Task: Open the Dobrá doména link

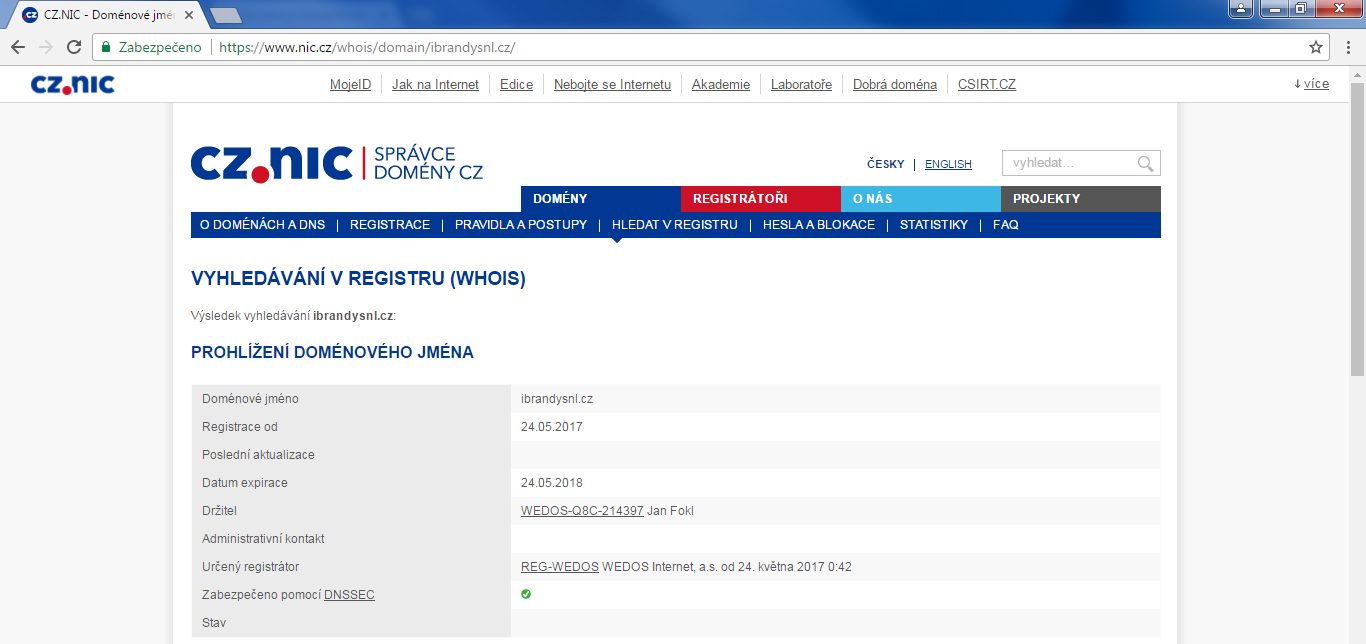Action: point(895,85)
